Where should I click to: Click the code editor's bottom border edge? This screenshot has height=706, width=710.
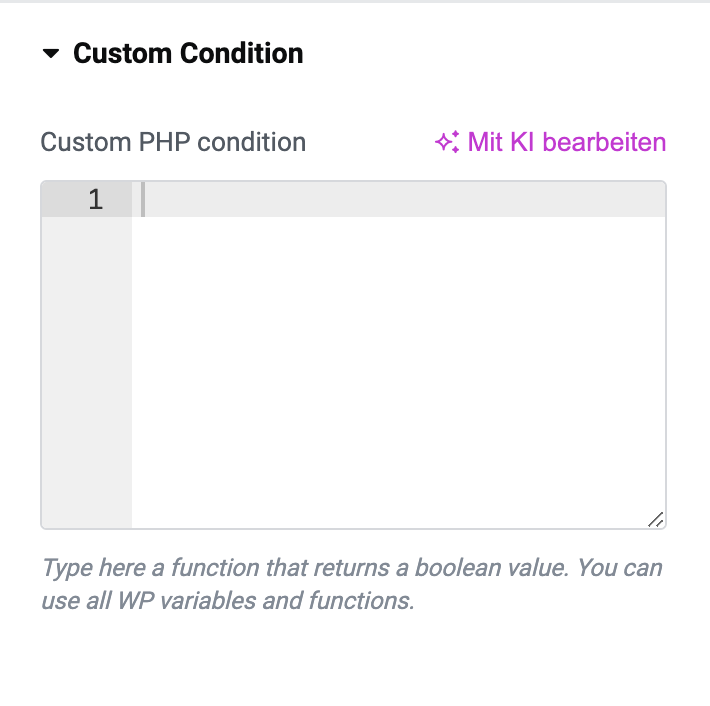pyautogui.click(x=353, y=528)
